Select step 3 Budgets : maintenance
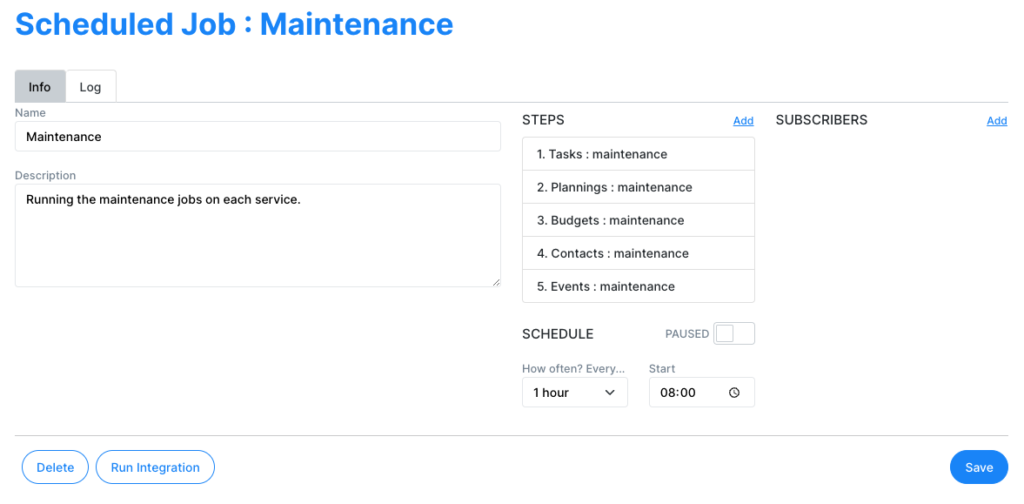The image size is (1024, 504). 639,220
